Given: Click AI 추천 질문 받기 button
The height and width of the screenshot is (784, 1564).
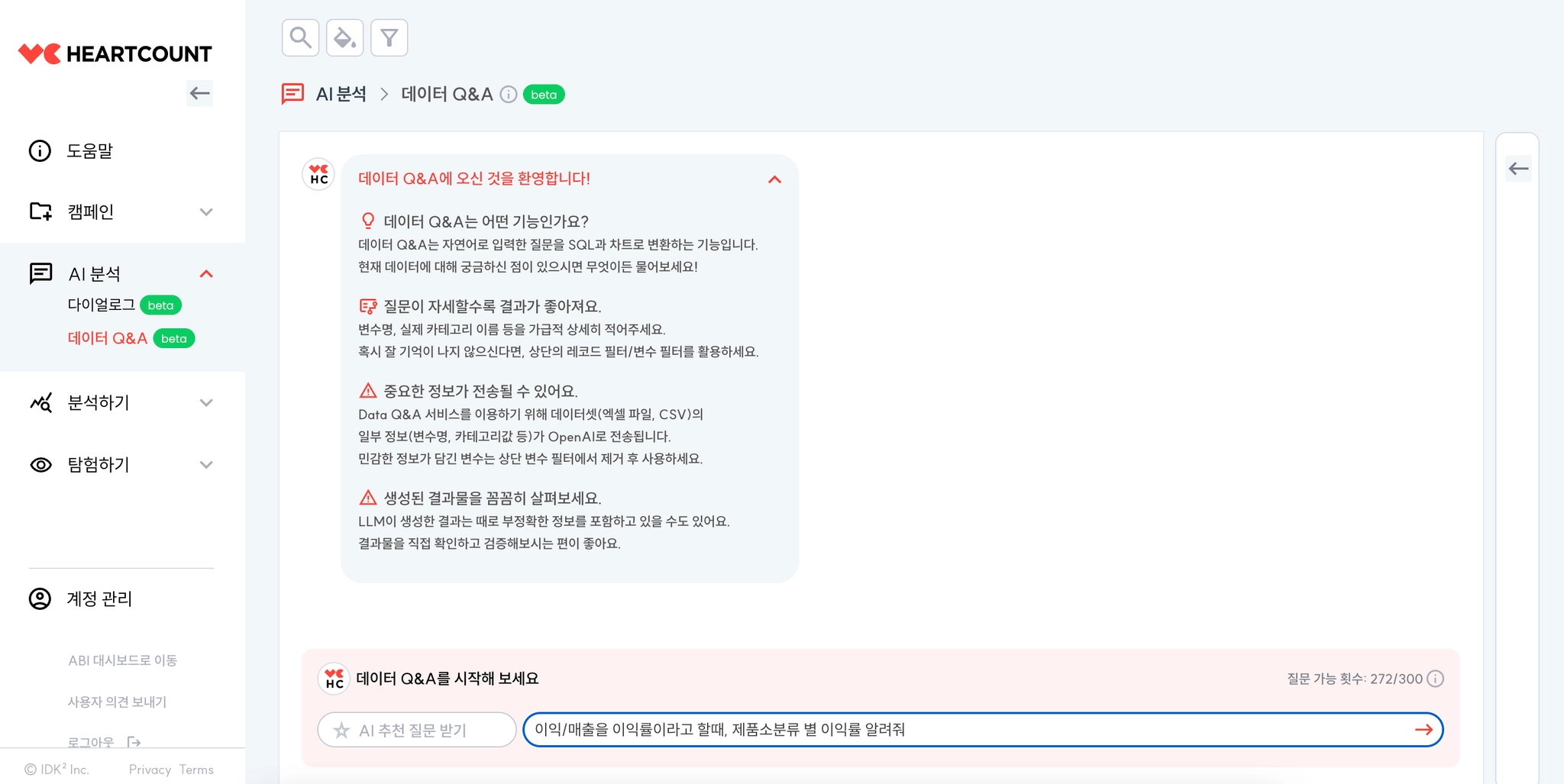Looking at the screenshot, I should 417,730.
